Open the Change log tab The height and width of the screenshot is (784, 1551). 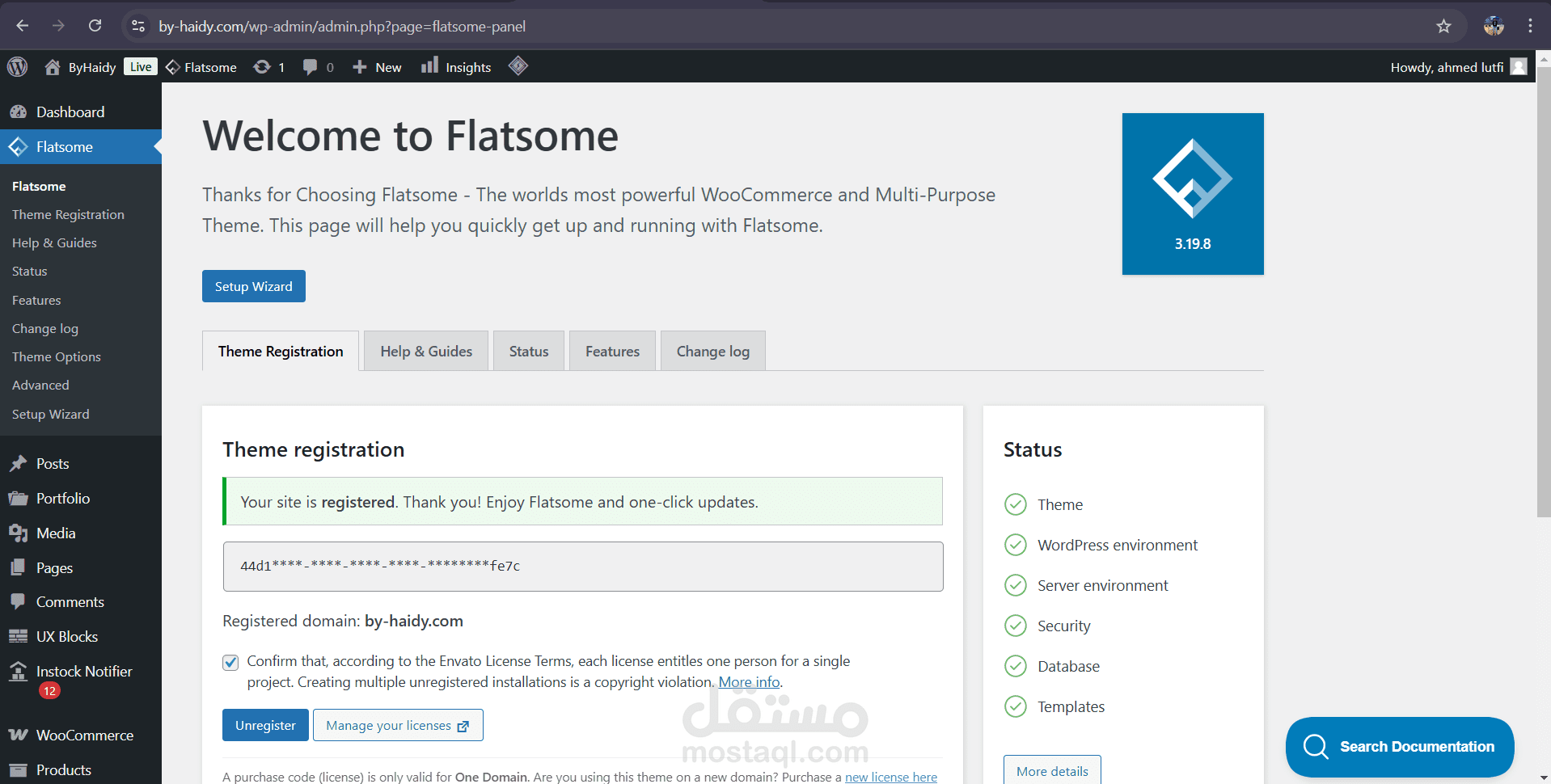click(713, 351)
